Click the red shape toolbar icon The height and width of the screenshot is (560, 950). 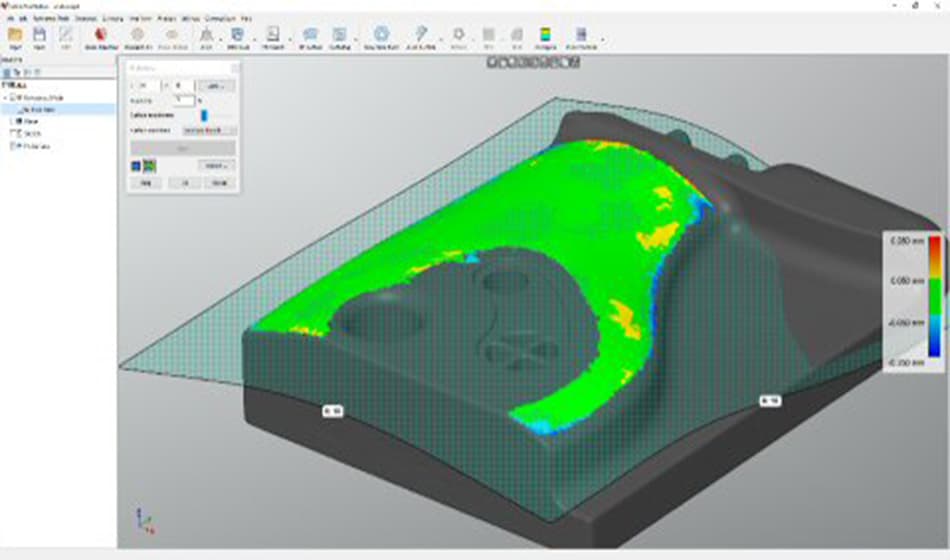pos(101,35)
